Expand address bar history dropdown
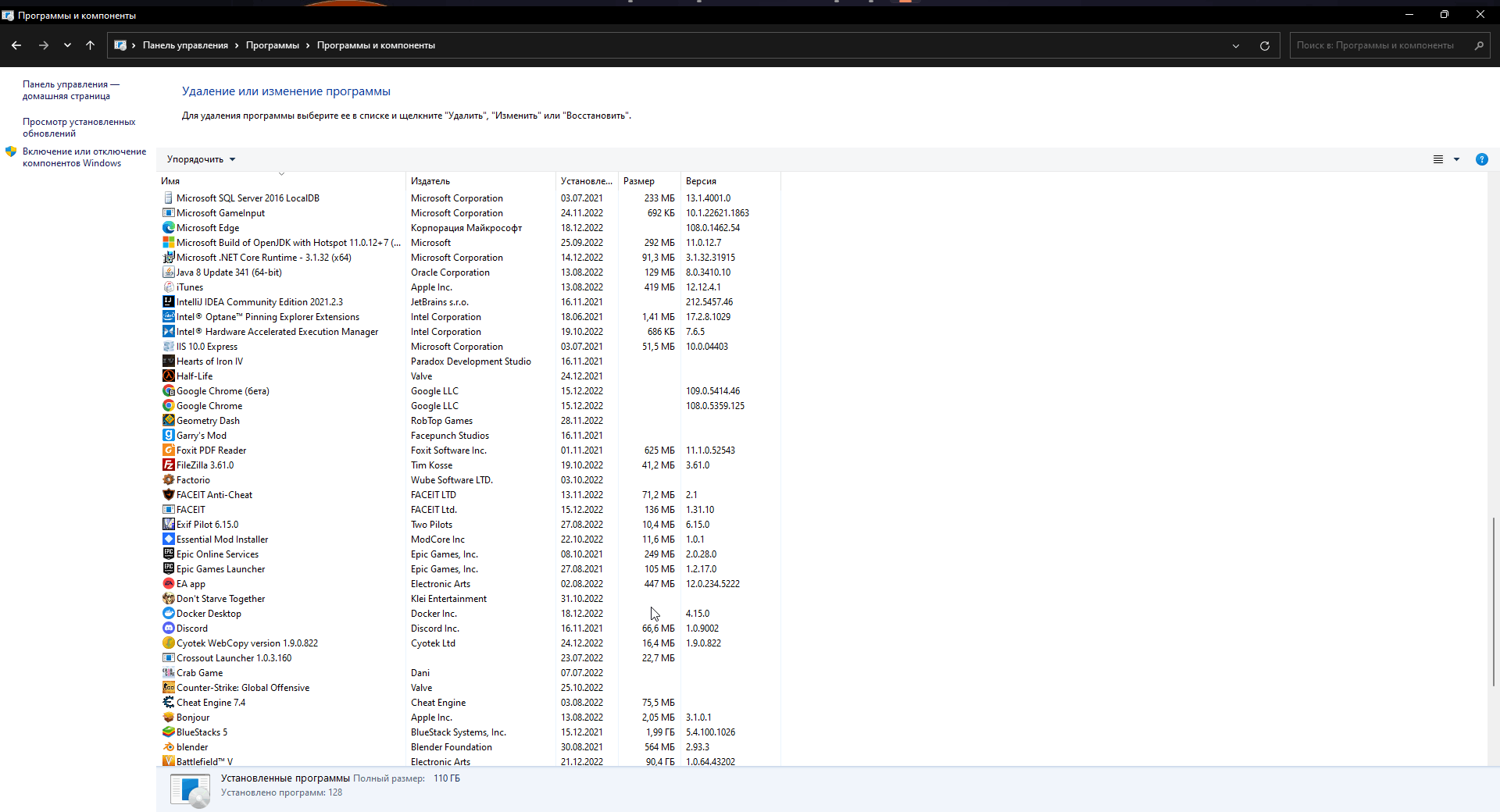Viewport: 1500px width, 812px height. pos(1236,45)
